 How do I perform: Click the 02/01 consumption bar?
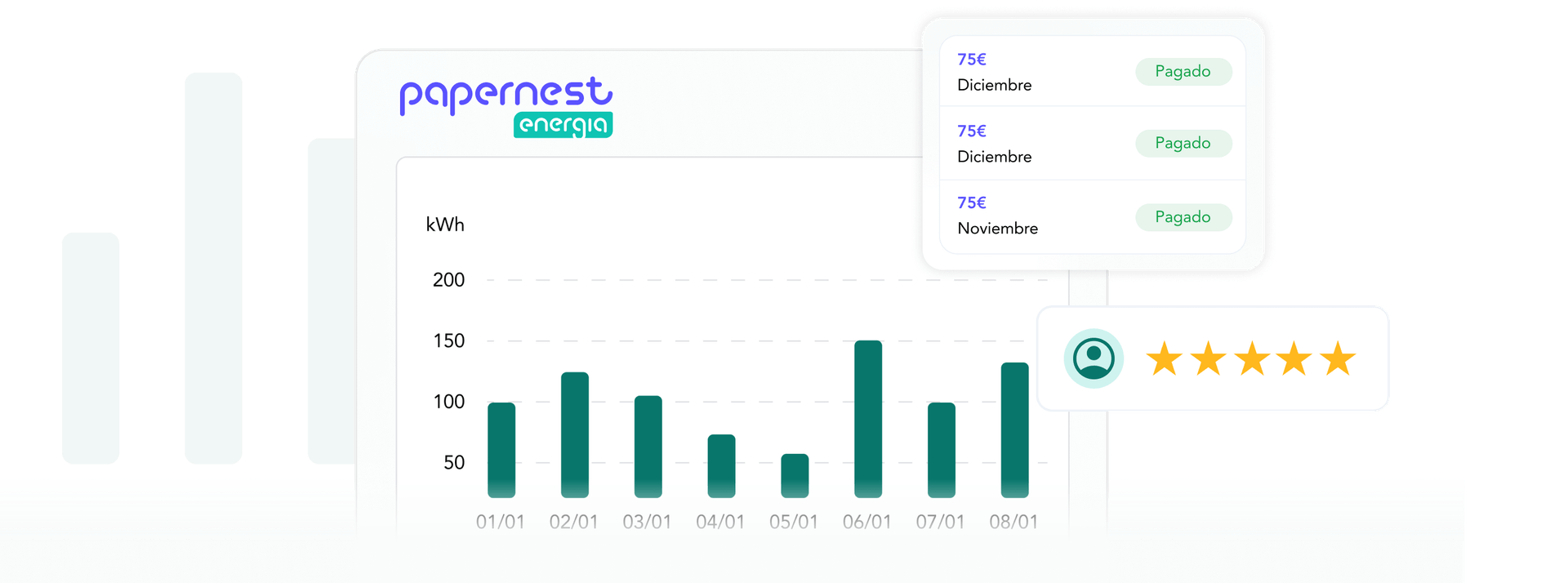[575, 435]
